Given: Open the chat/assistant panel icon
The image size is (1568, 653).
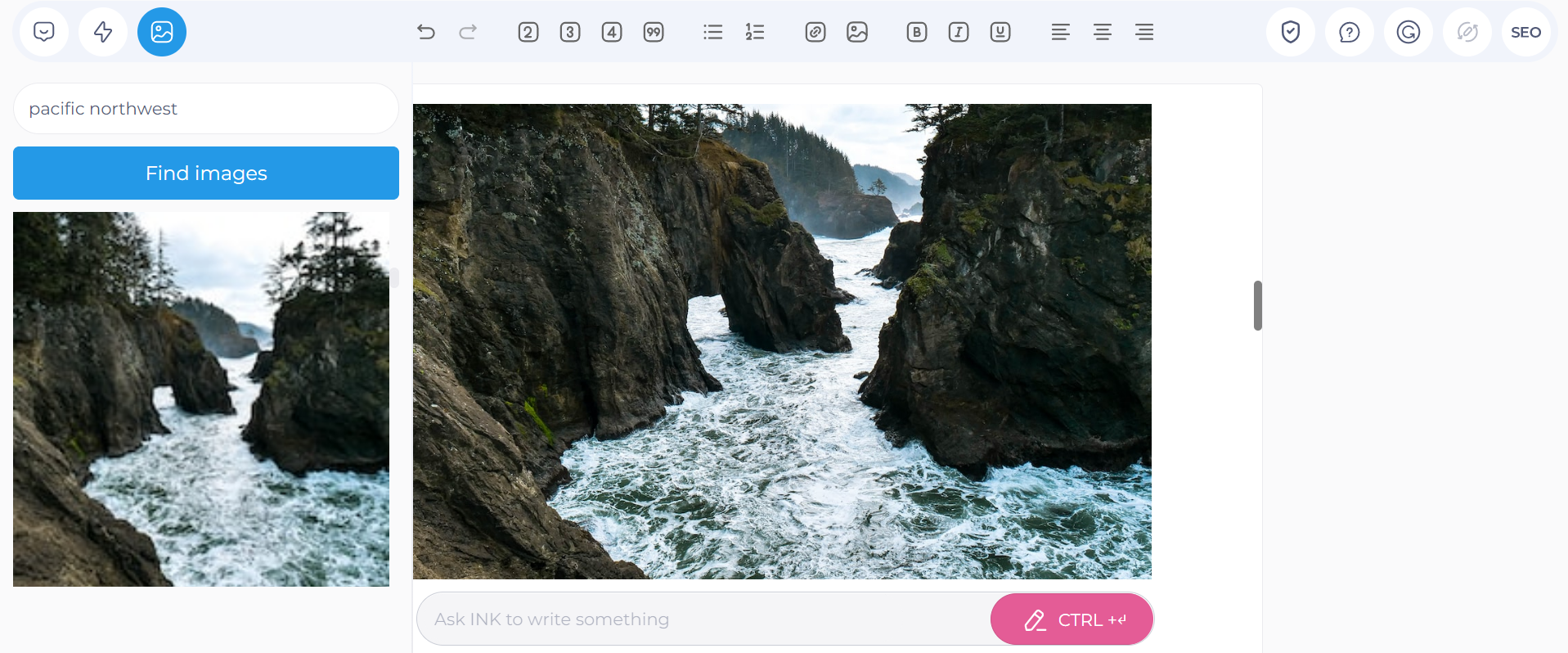Looking at the screenshot, I should coord(44,32).
